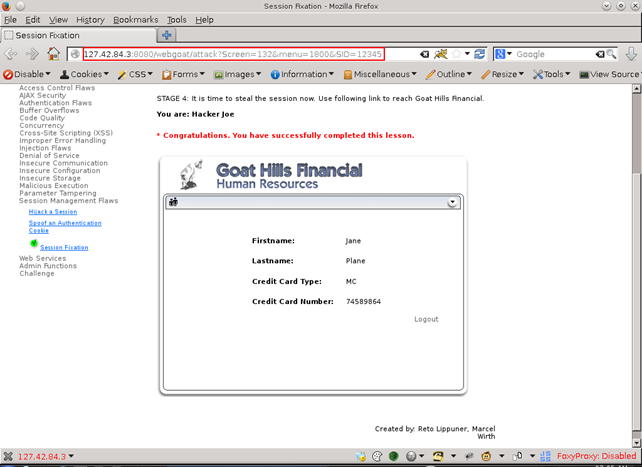Reload the page with the refresh icon
This screenshot has height=467, width=642.
click(480, 54)
